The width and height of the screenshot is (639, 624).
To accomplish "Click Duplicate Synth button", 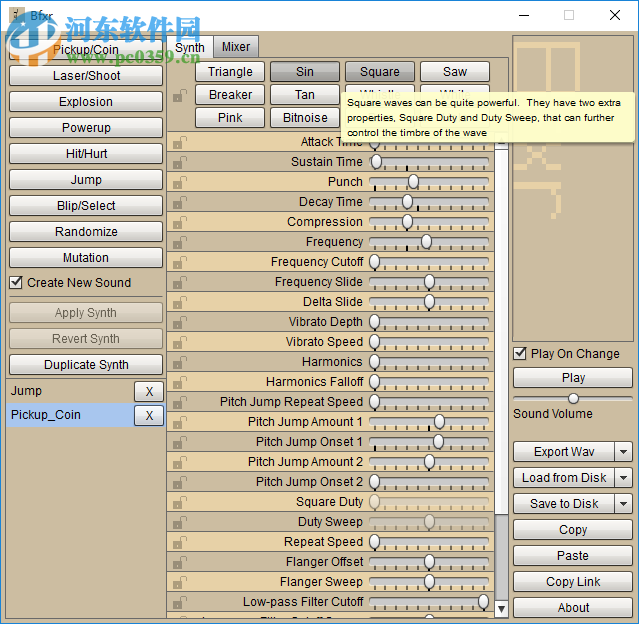I will 86,365.
